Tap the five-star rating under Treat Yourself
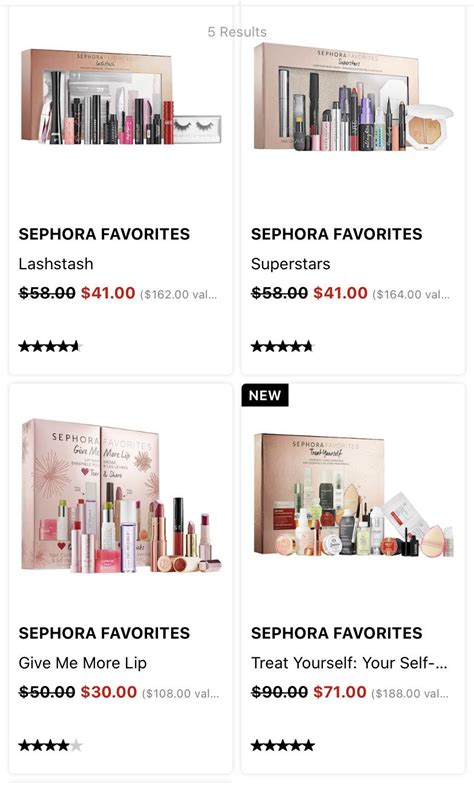This screenshot has width=474, height=785. tap(283, 745)
